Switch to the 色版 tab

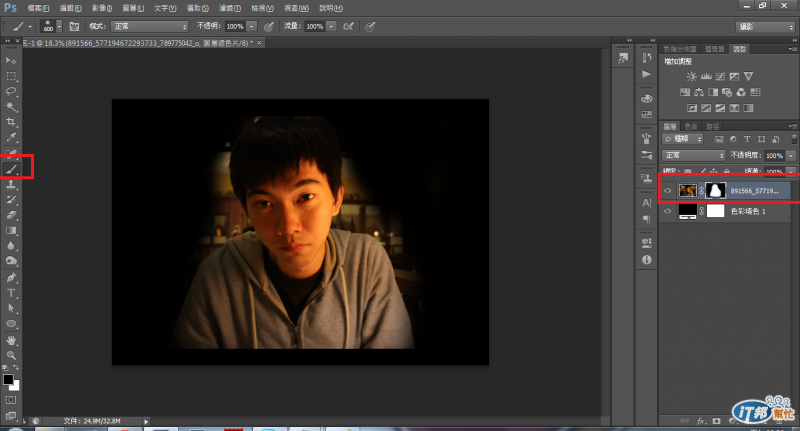[691, 126]
